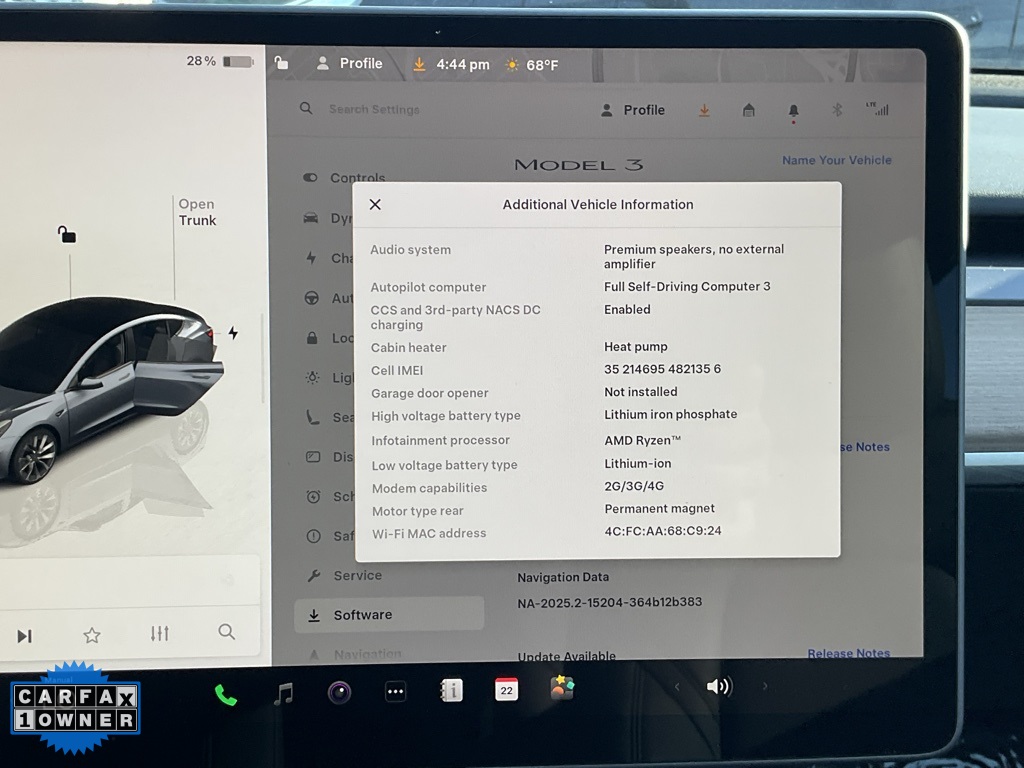Favorite the track with star icon
This screenshot has width=1024, height=768.
[x=92, y=635]
